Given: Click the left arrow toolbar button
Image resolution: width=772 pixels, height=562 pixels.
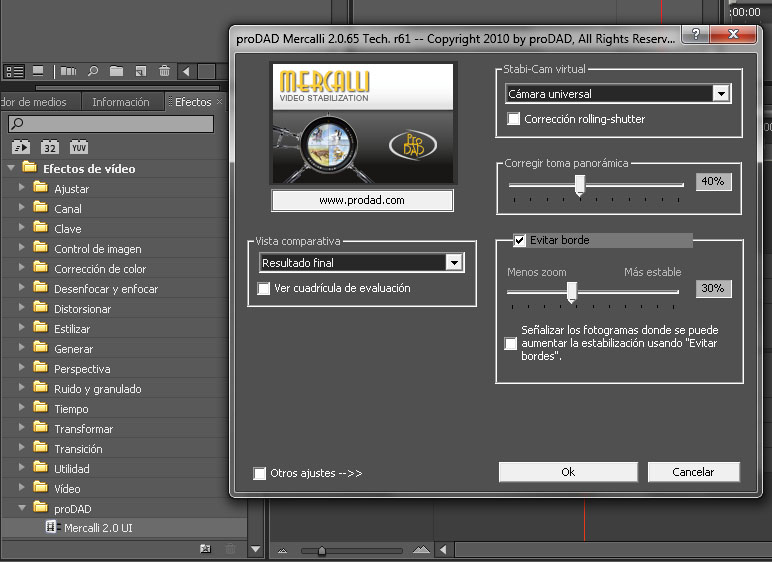Looking at the screenshot, I should 186,72.
